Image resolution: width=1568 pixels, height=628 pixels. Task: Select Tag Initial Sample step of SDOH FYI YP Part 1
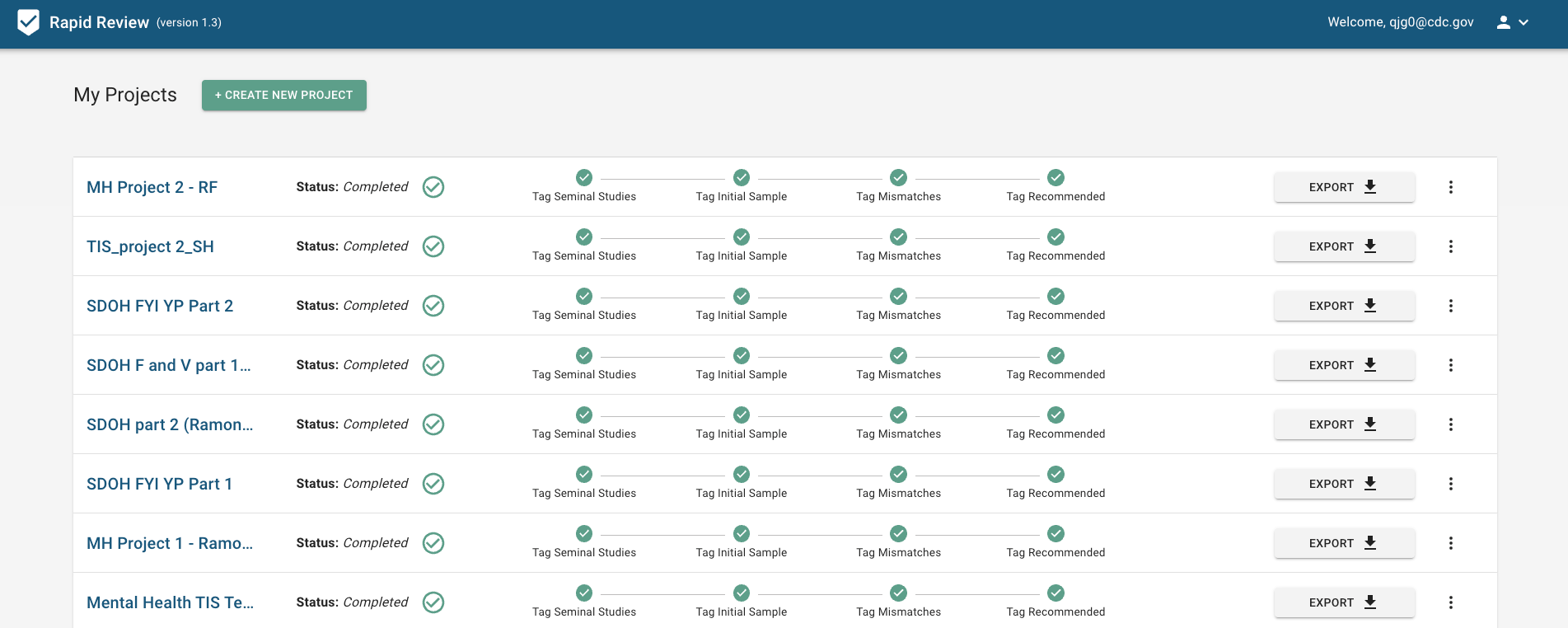point(742,483)
